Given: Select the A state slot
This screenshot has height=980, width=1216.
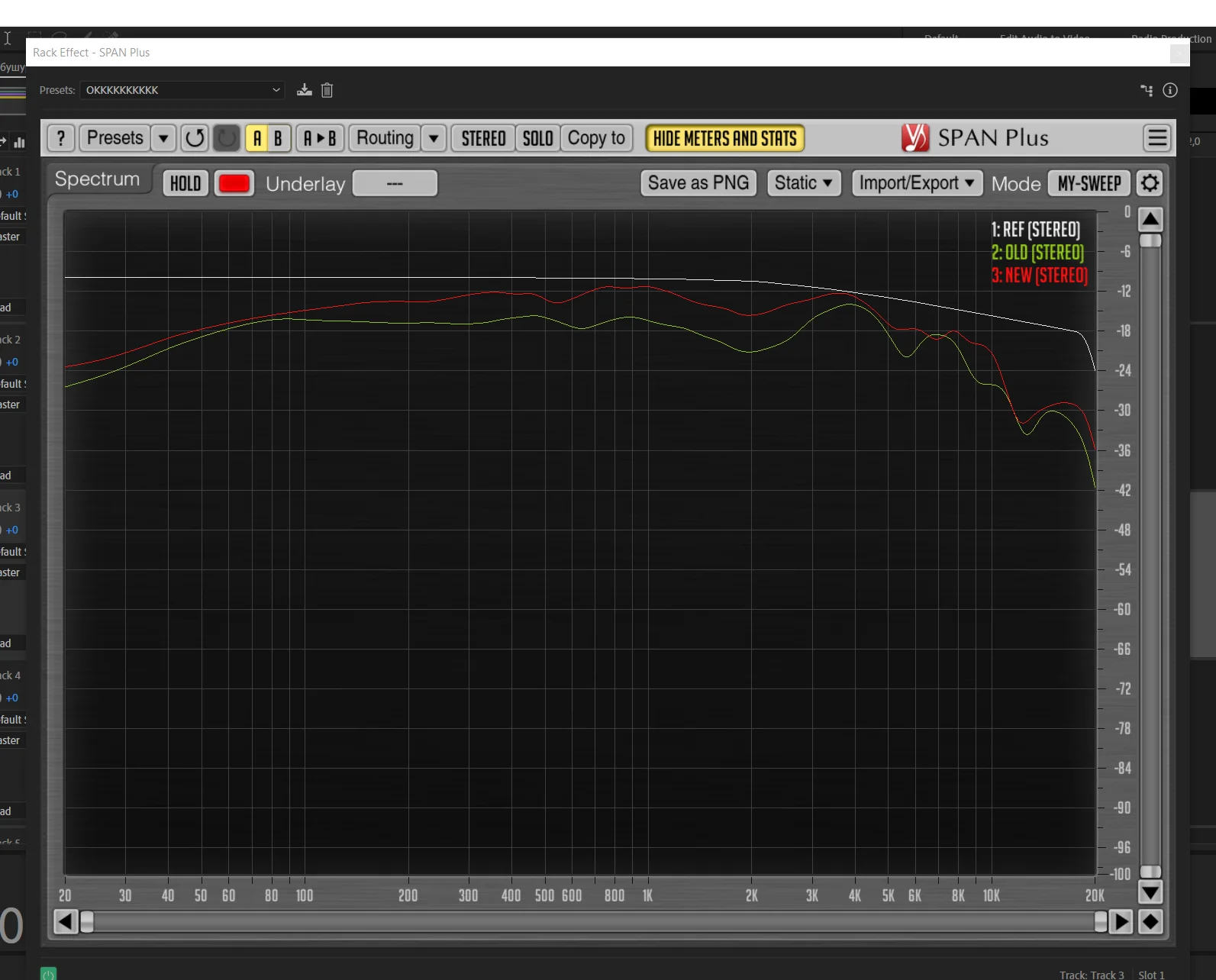Looking at the screenshot, I should click(257, 138).
